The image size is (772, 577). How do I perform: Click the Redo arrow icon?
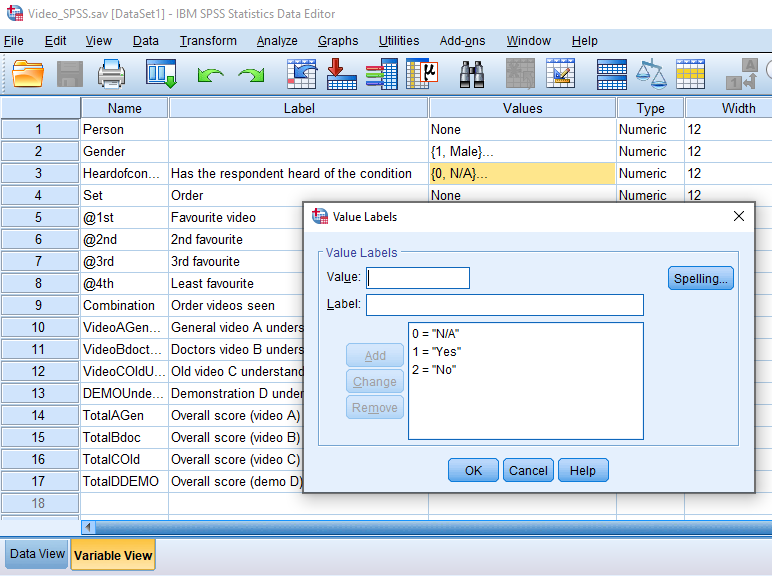tap(251, 75)
